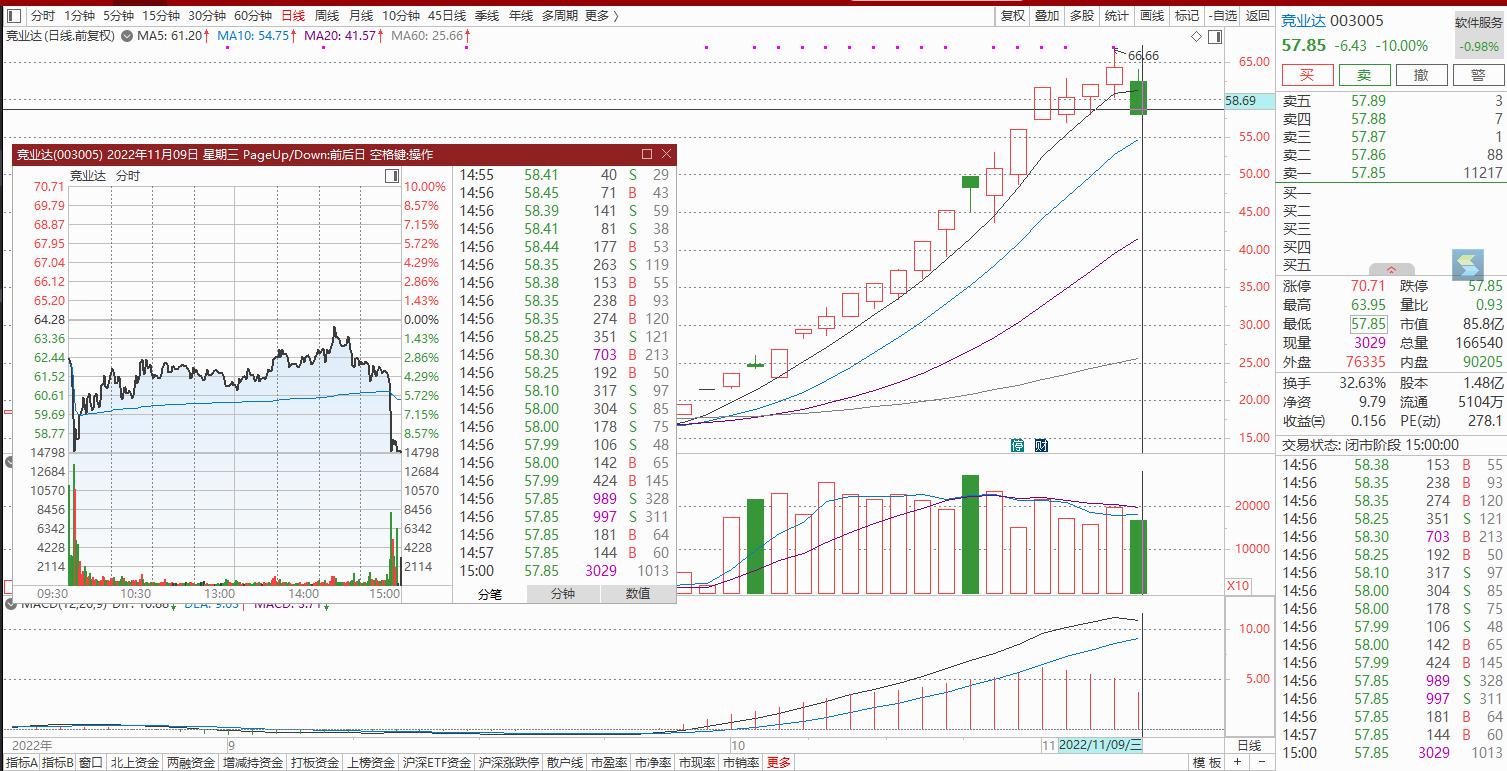The width and height of the screenshot is (1507, 771).
Task: Click the 2022/11/09 date marker on the timeline
Action: 1100,745
